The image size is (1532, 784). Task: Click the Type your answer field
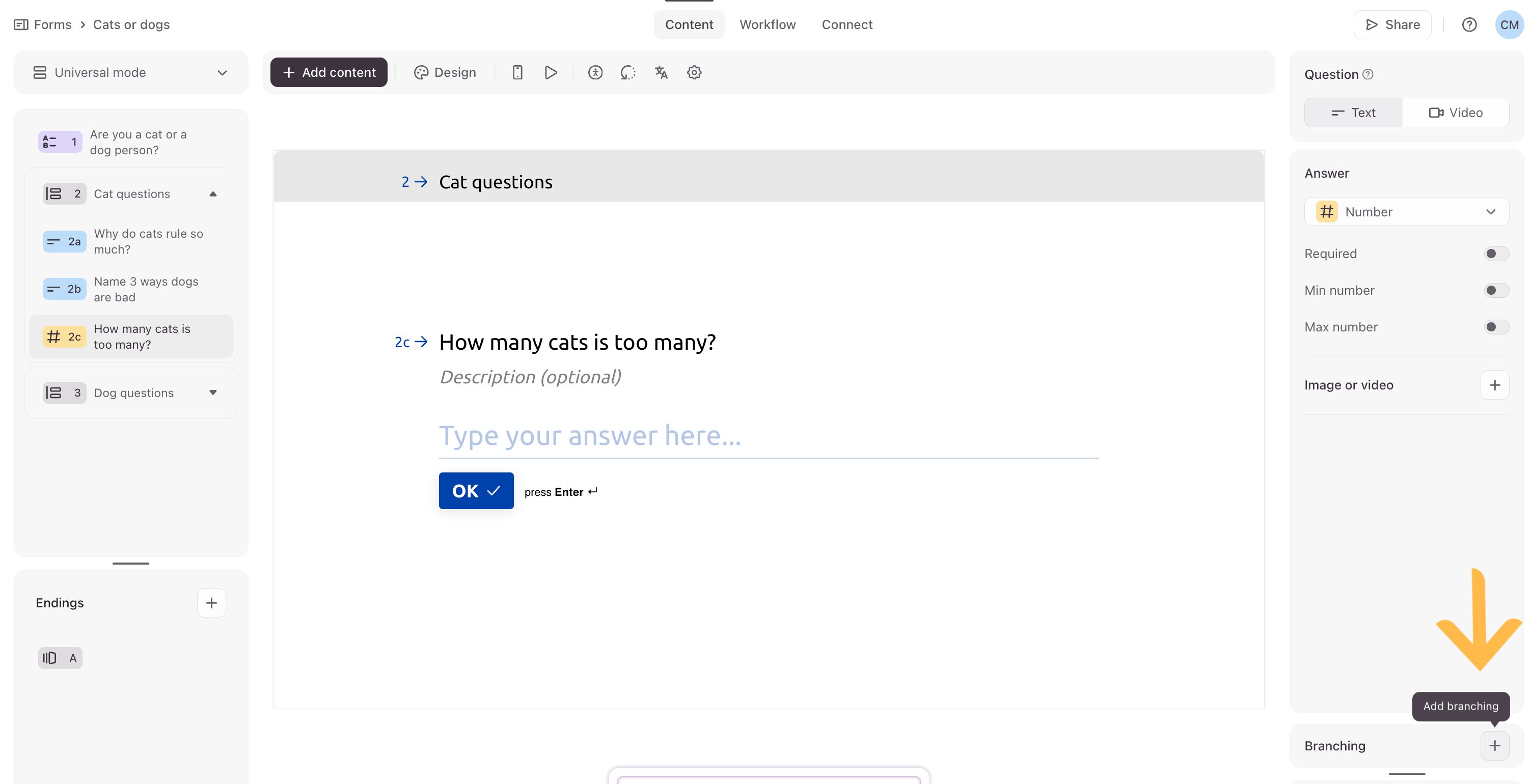[x=768, y=436]
